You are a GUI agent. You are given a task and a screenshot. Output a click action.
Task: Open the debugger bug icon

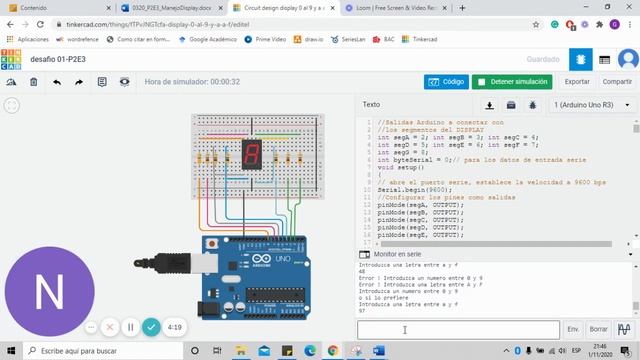click(533, 105)
